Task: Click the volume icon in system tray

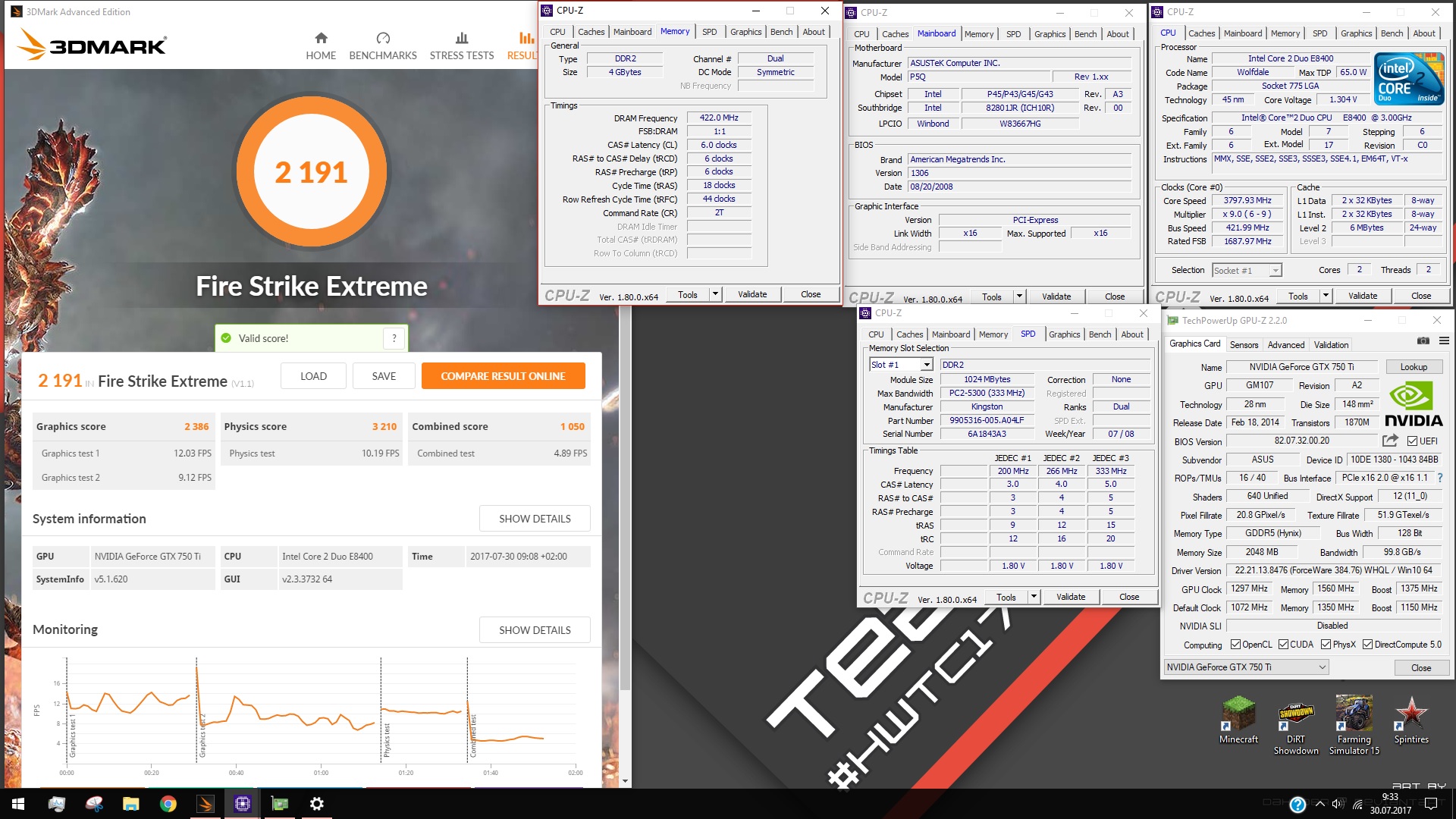Action: coord(1338,804)
